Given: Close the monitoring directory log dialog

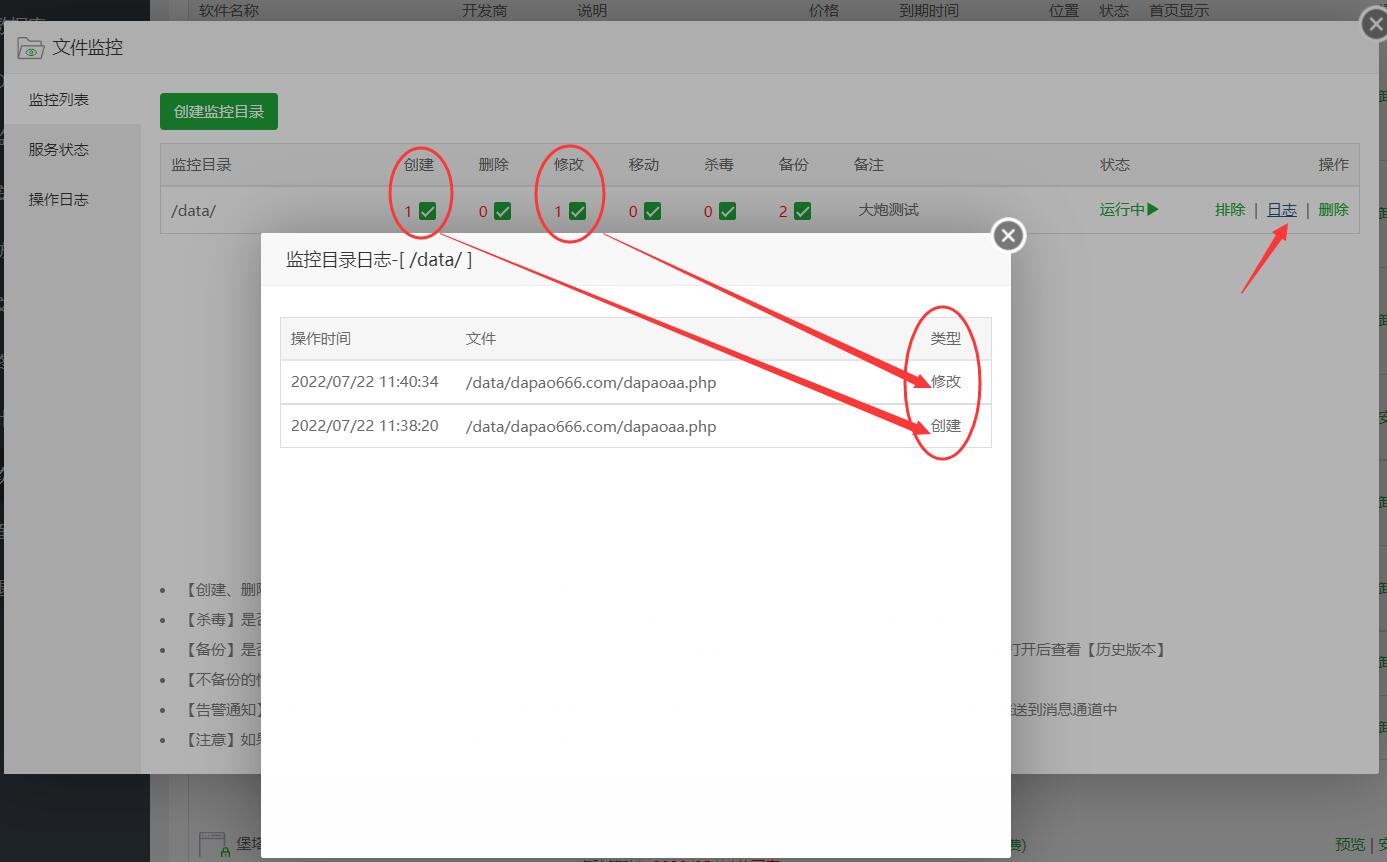Looking at the screenshot, I should pyautogui.click(x=1008, y=235).
